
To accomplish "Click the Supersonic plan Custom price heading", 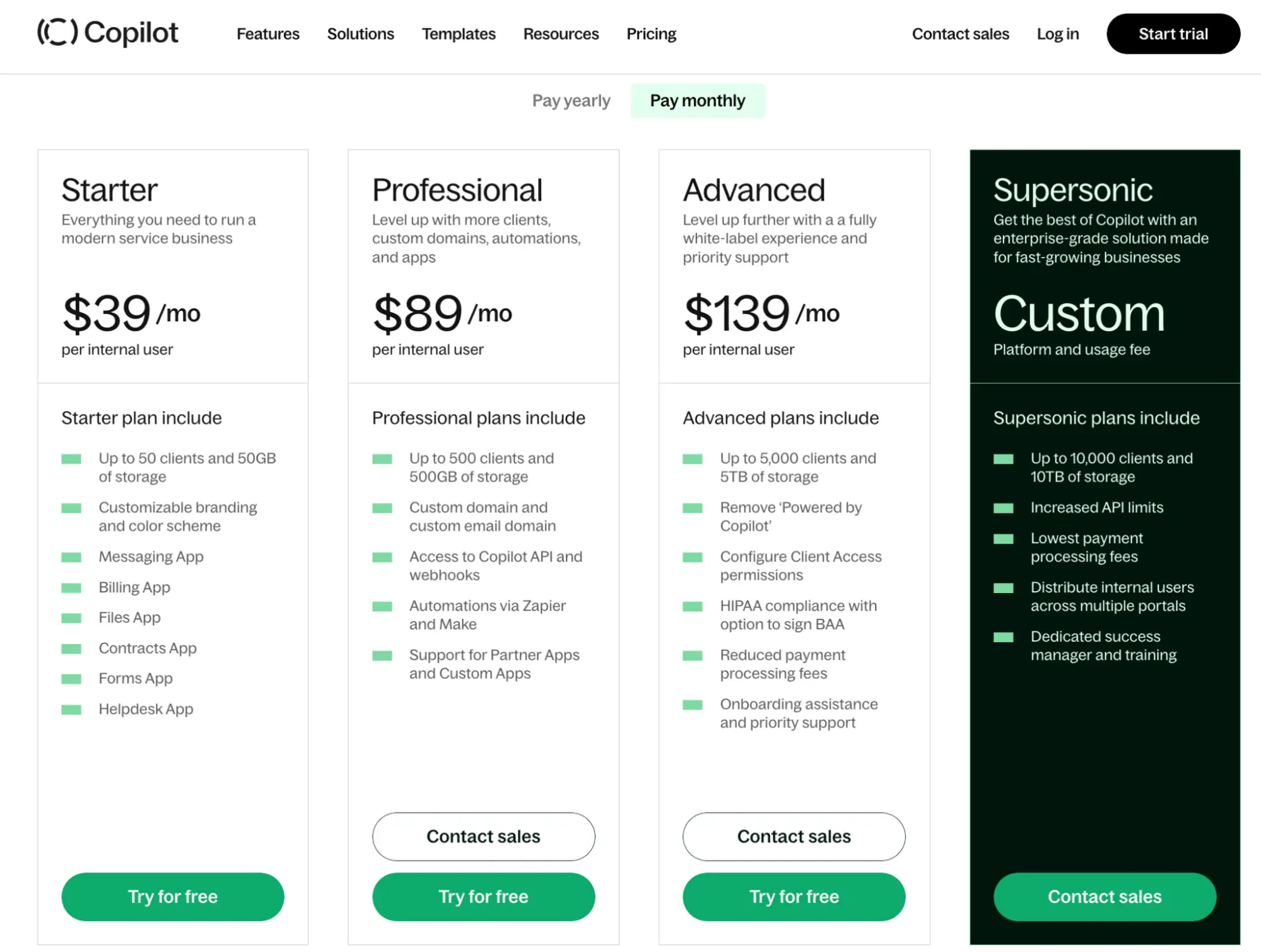I will tap(1079, 314).
